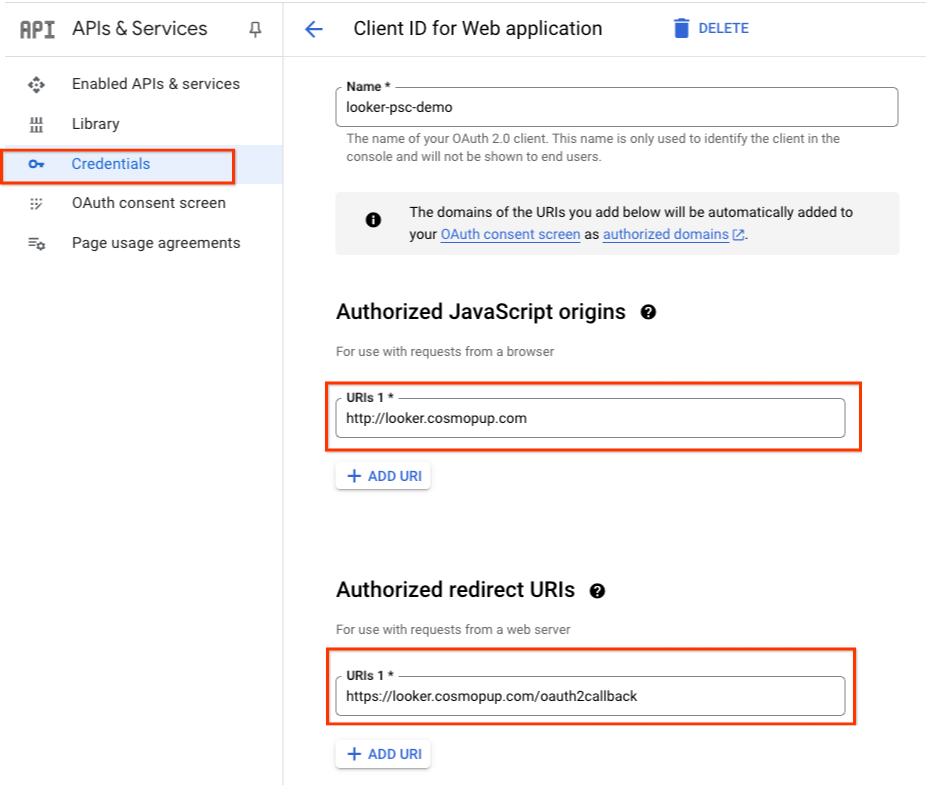Screen dimensions: 926x785
Task: Click the Credentials key icon
Action: (37, 164)
